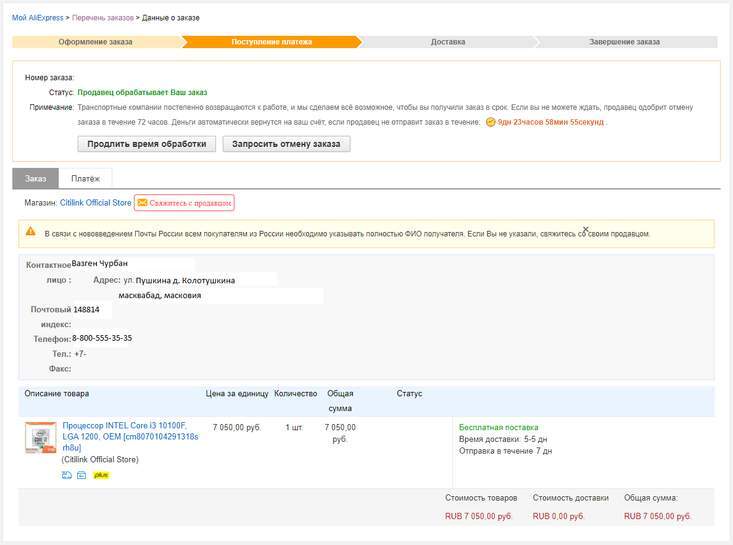Click the first blue icon under product
Screen dimensions: 733x545
tap(66, 475)
